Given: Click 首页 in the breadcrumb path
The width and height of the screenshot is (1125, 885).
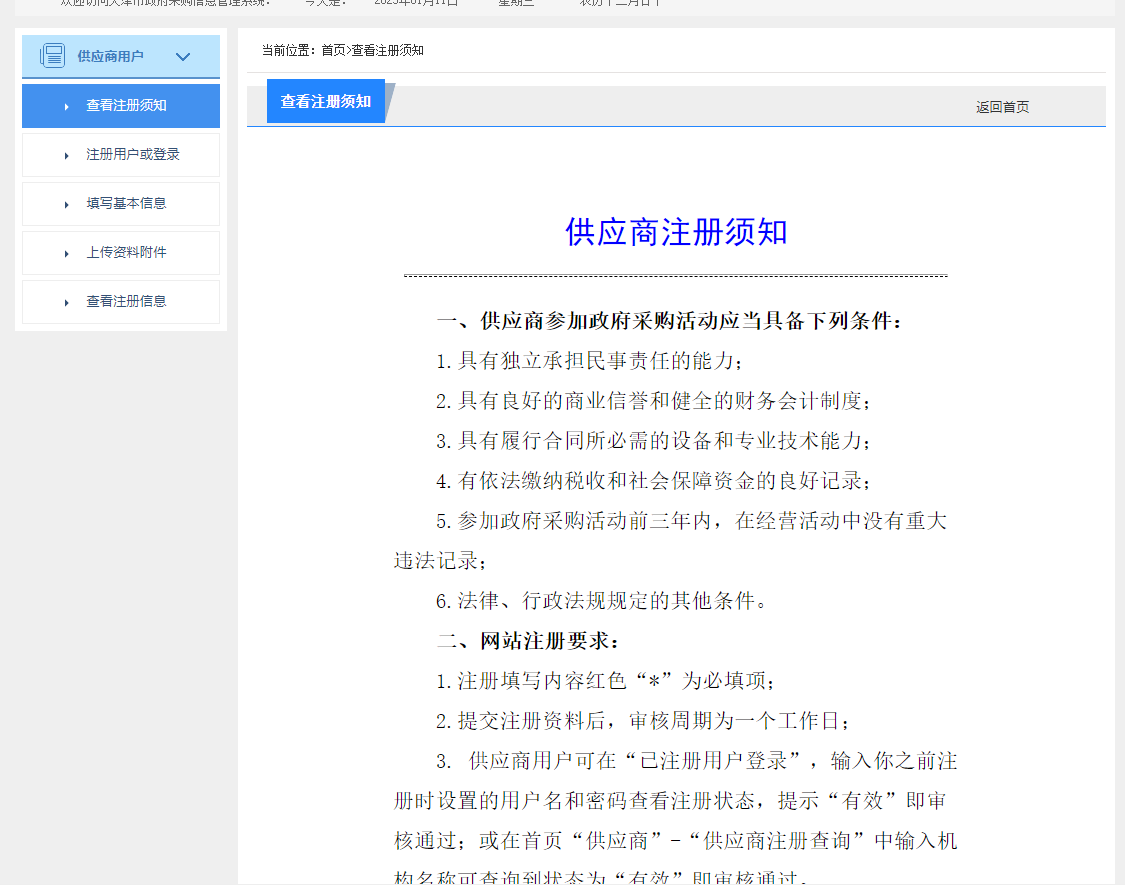Looking at the screenshot, I should tap(333, 50).
